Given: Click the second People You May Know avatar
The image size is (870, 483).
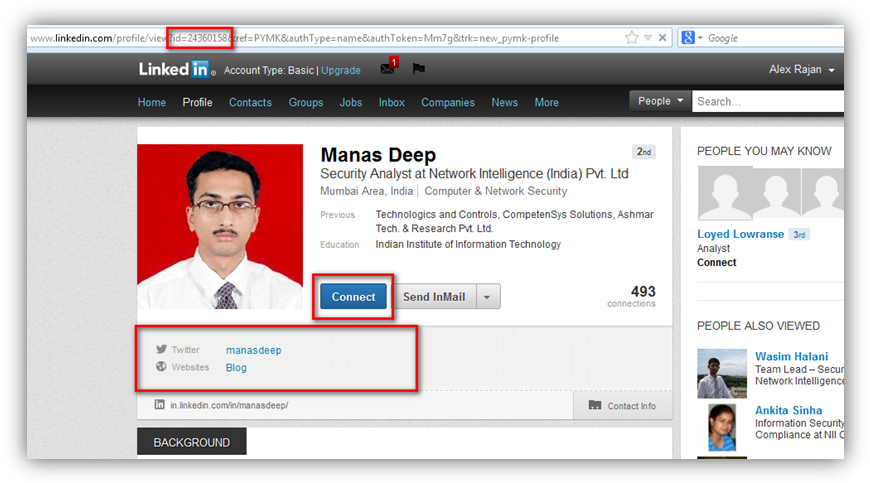Looking at the screenshot, I should (x=776, y=193).
